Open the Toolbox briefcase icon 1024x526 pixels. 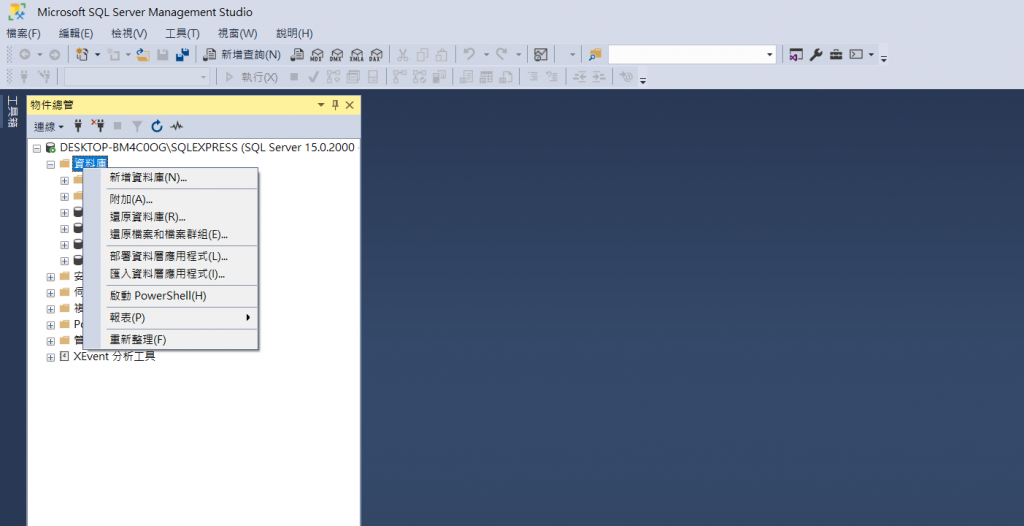(x=836, y=55)
